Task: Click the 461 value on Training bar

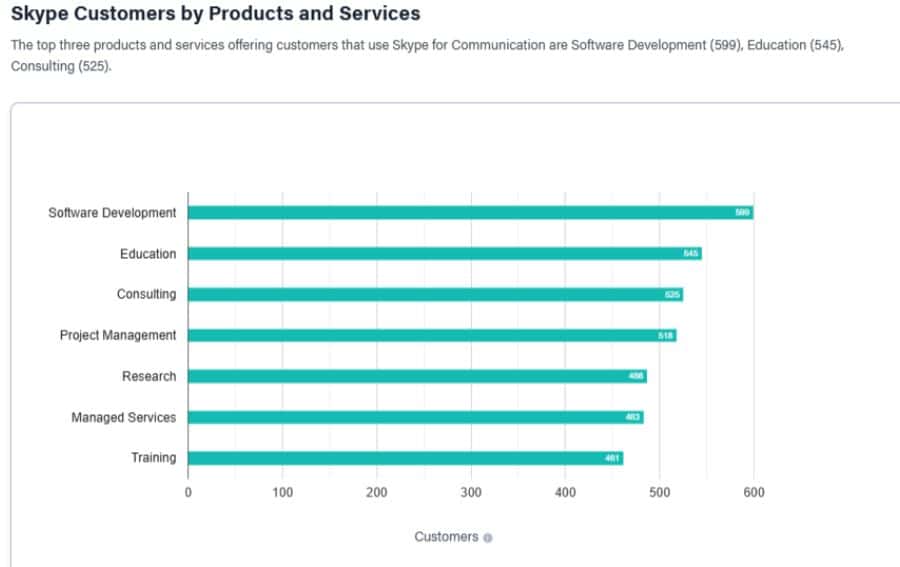Action: coord(612,459)
